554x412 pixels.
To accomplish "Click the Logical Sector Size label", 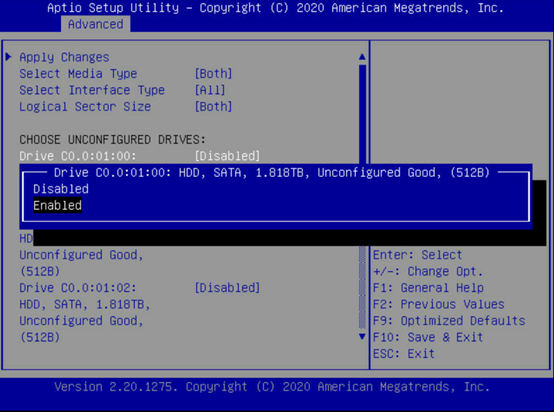I will point(85,106).
